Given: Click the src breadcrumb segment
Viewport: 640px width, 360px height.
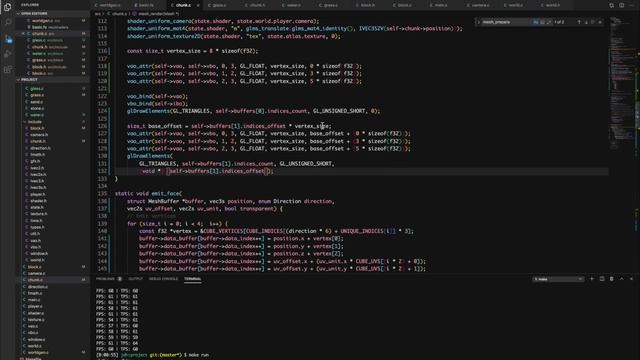Looking at the screenshot, I should click(x=98, y=14).
